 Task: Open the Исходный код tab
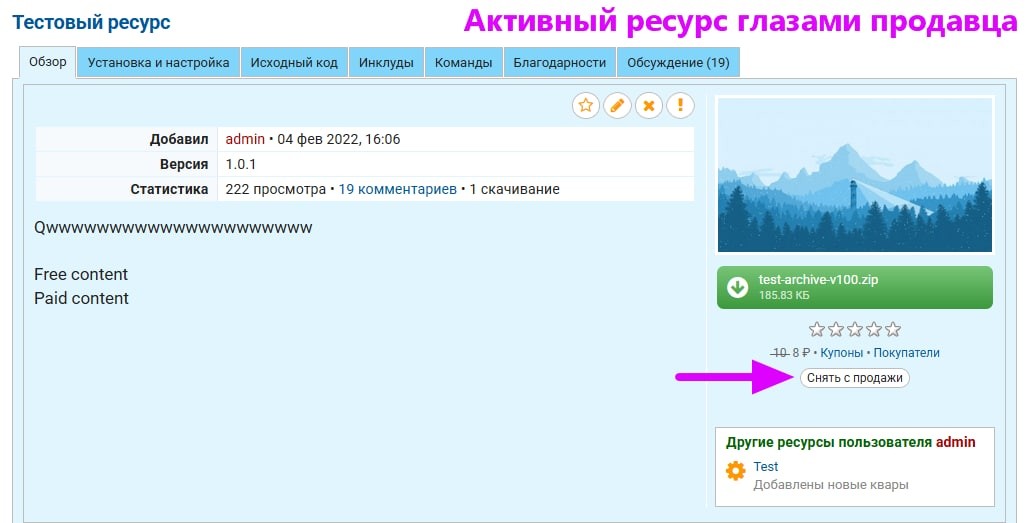(294, 62)
